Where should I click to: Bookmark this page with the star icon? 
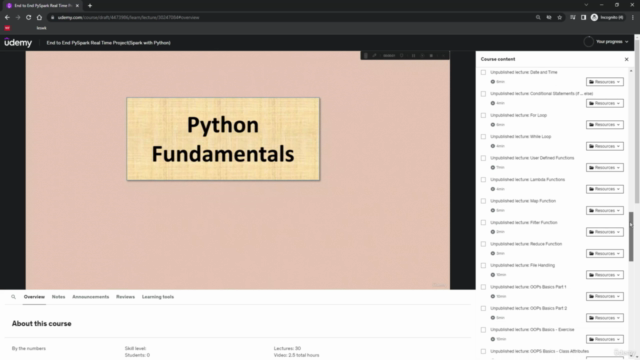560,18
